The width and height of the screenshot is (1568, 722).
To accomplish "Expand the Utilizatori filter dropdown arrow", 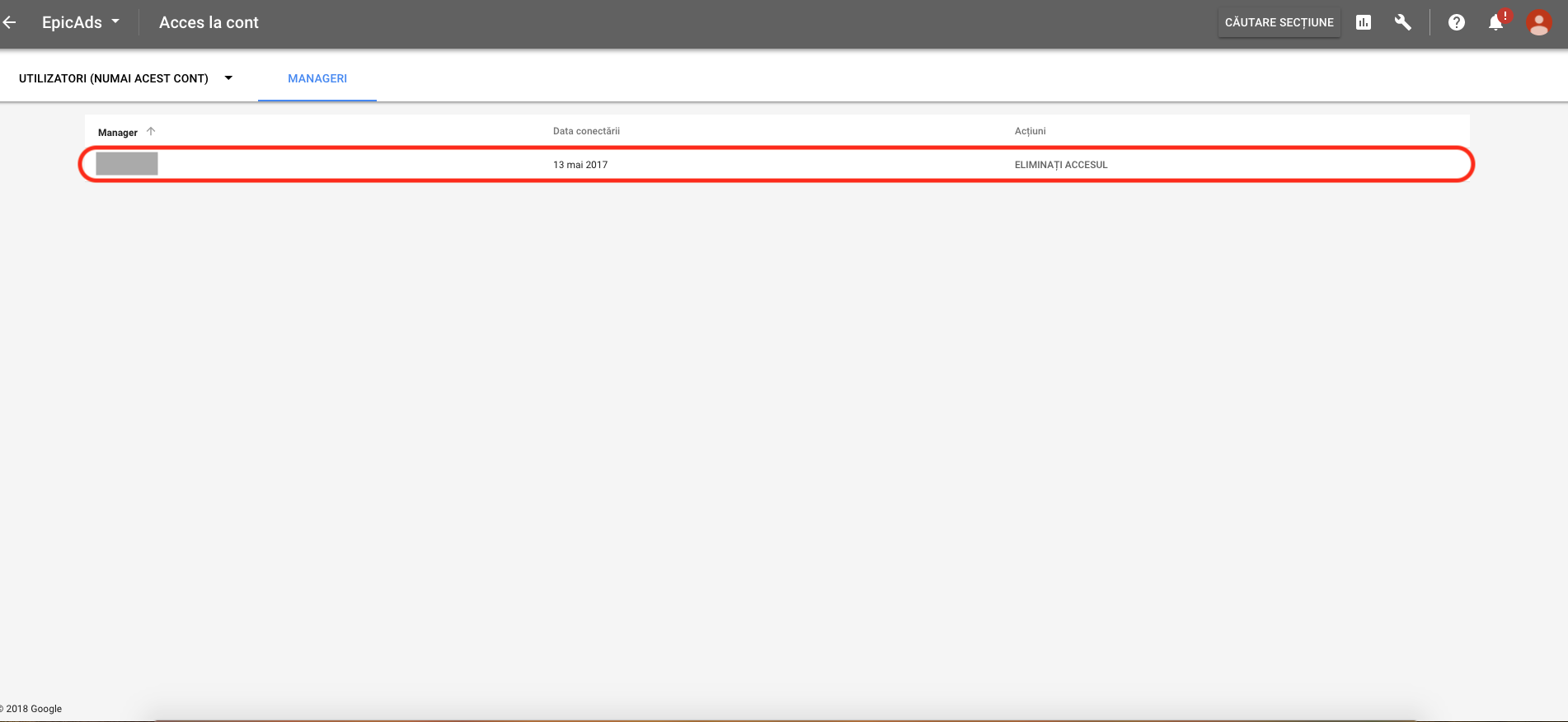I will (x=228, y=78).
